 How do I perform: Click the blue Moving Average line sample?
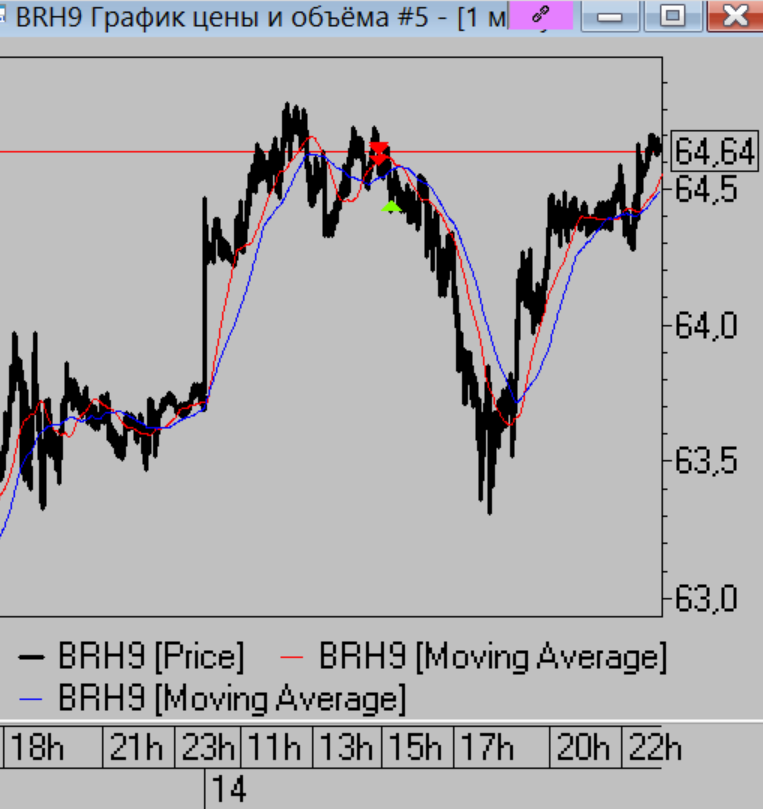[x=33, y=696]
